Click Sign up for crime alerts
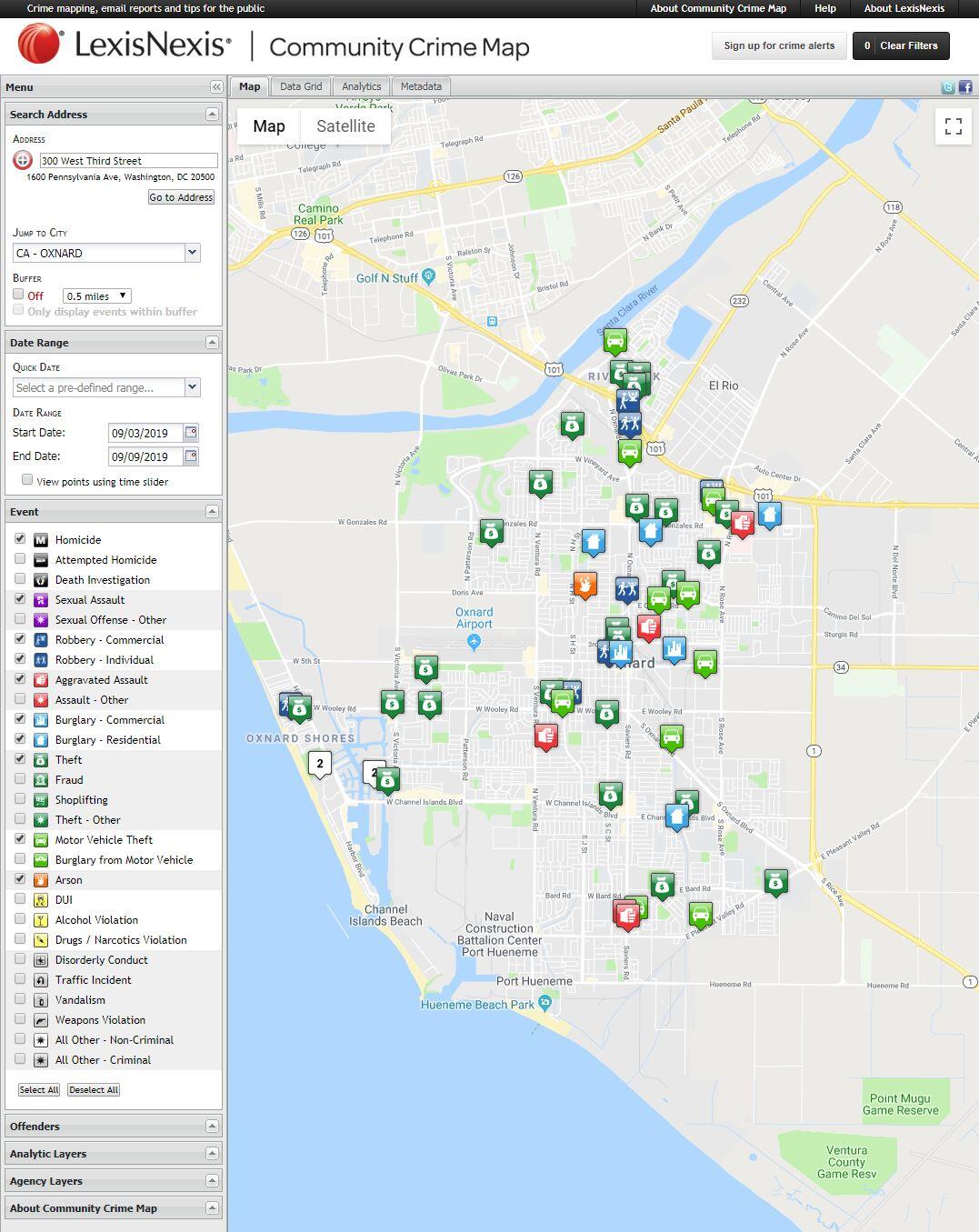 point(779,45)
